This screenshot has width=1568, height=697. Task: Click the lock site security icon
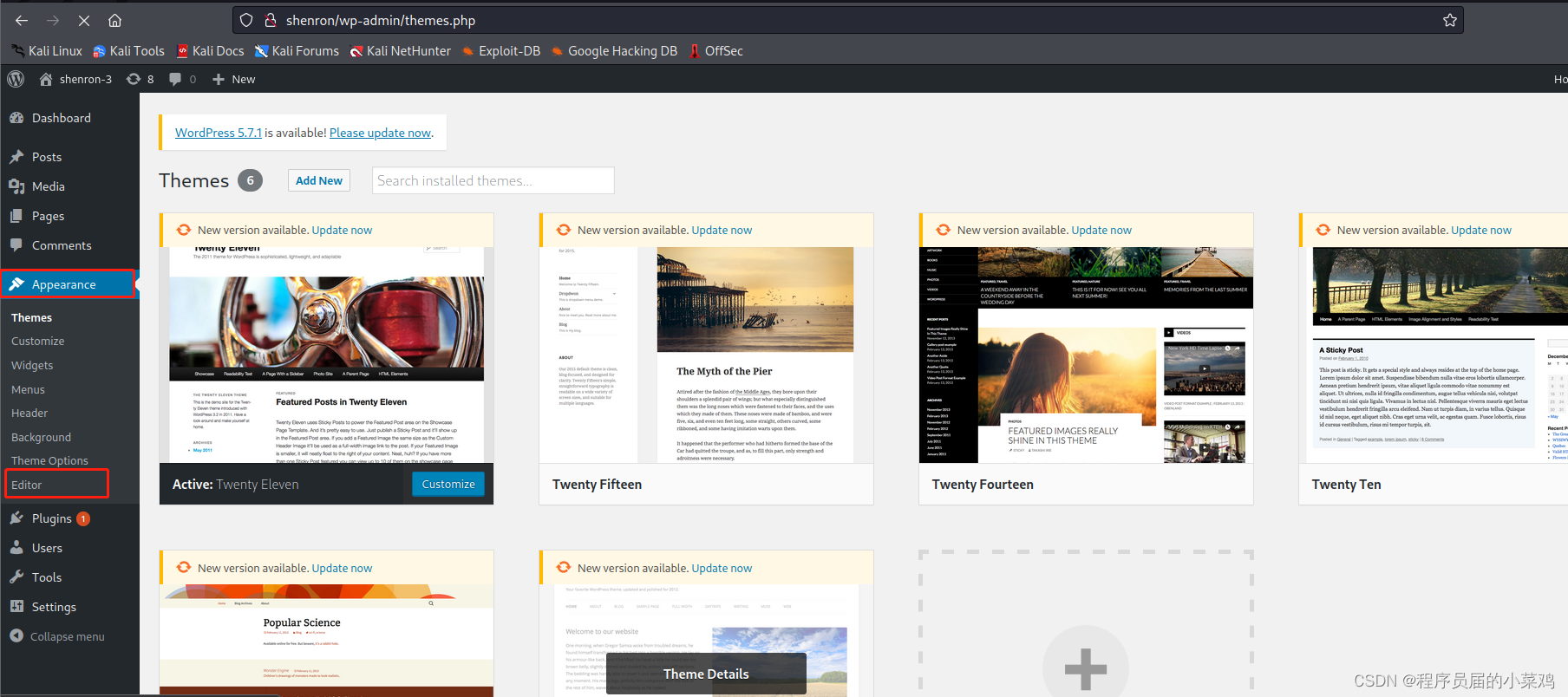(x=270, y=20)
